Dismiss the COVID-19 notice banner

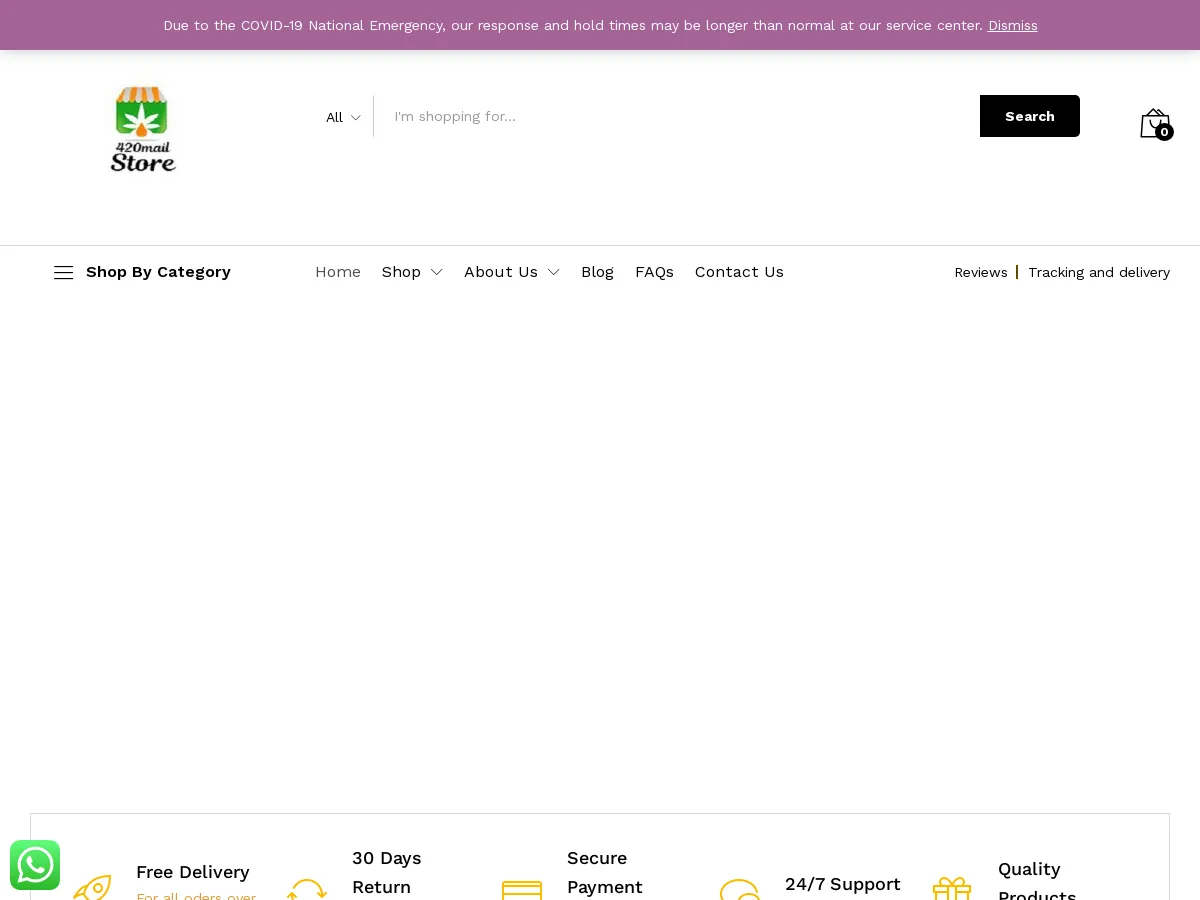point(1012,25)
